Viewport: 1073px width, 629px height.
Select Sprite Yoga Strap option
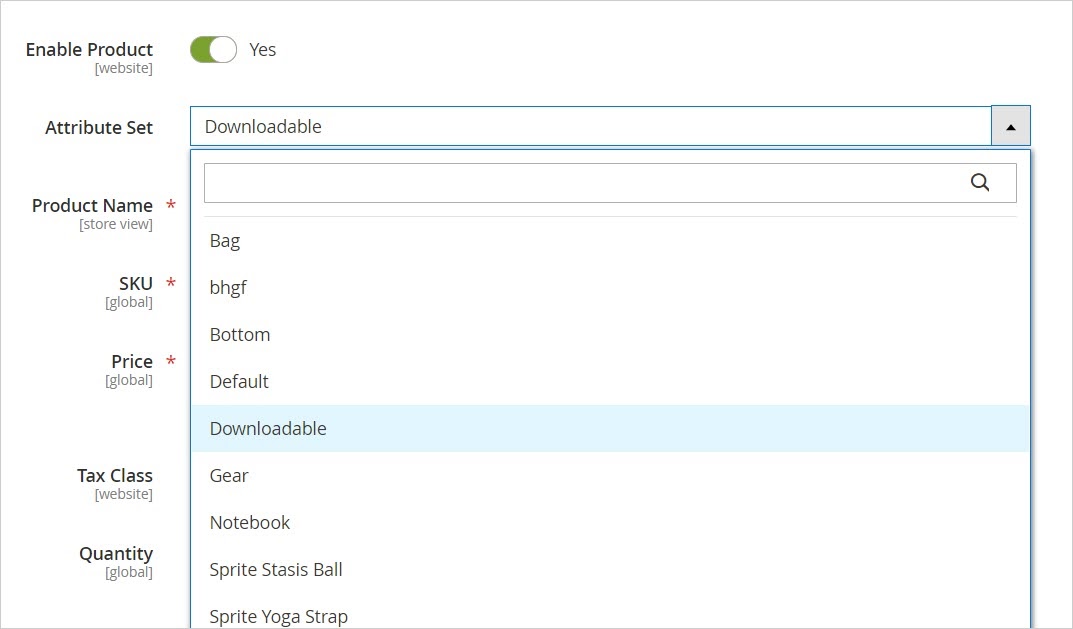[279, 616]
